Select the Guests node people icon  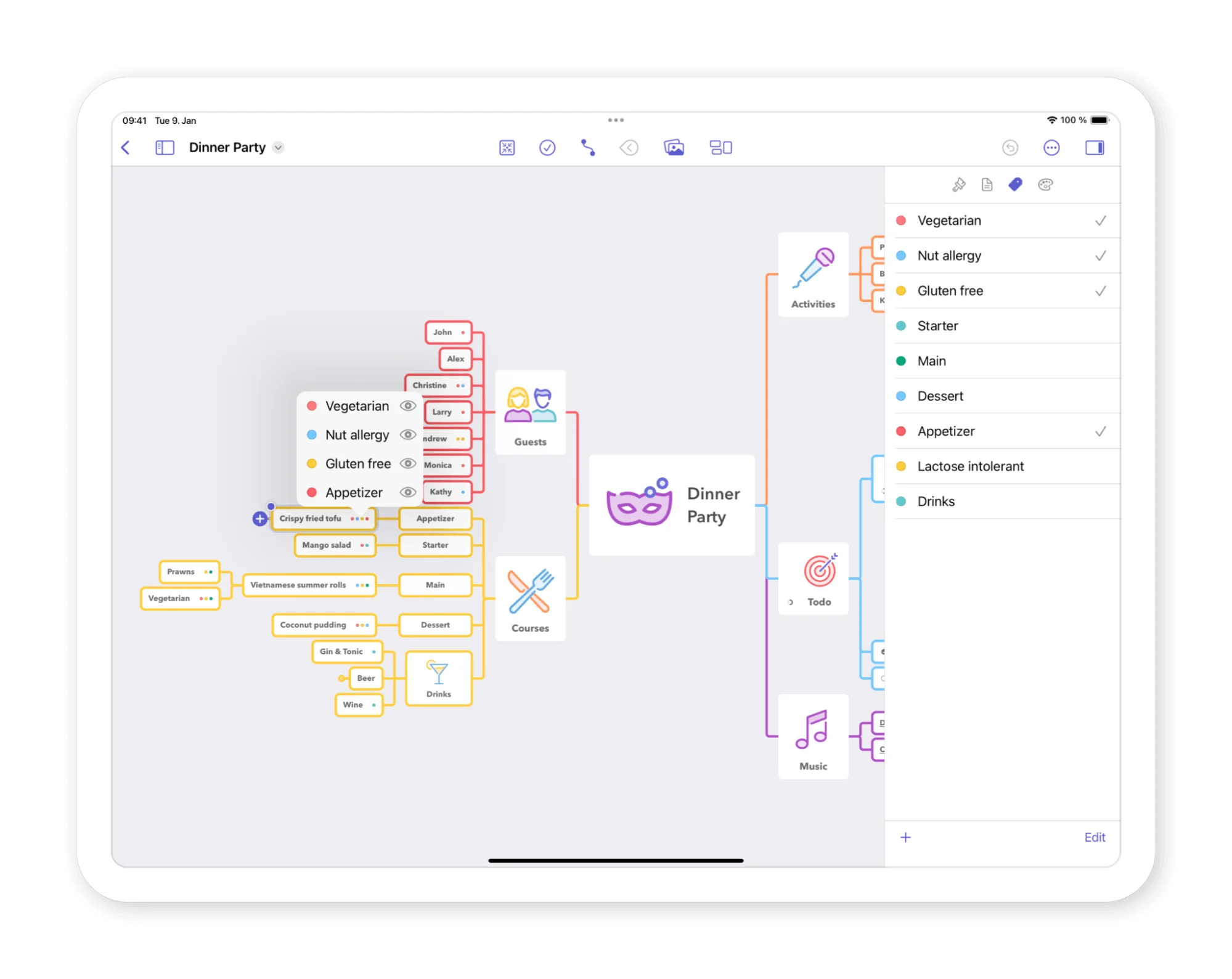pyautogui.click(x=530, y=405)
